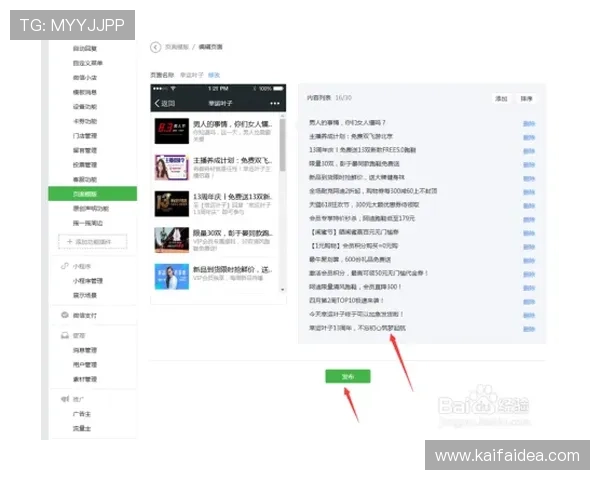Viewport: 600px width, 480px height.
Task: Open 素材管理 in the sidebar
Action: tap(85, 379)
